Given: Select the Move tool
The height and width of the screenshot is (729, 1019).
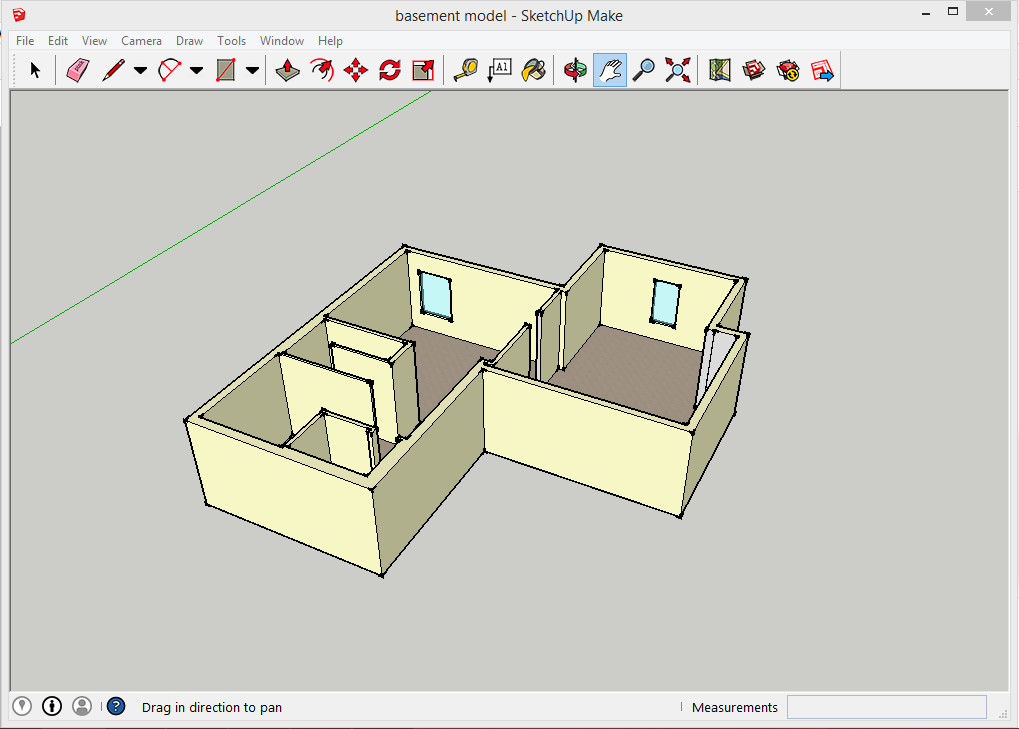Looking at the screenshot, I should point(356,69).
